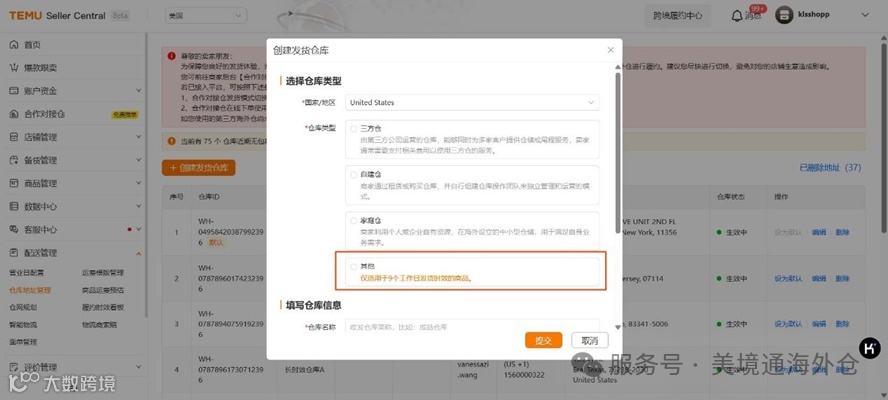Click the 操作 column header

[781, 197]
